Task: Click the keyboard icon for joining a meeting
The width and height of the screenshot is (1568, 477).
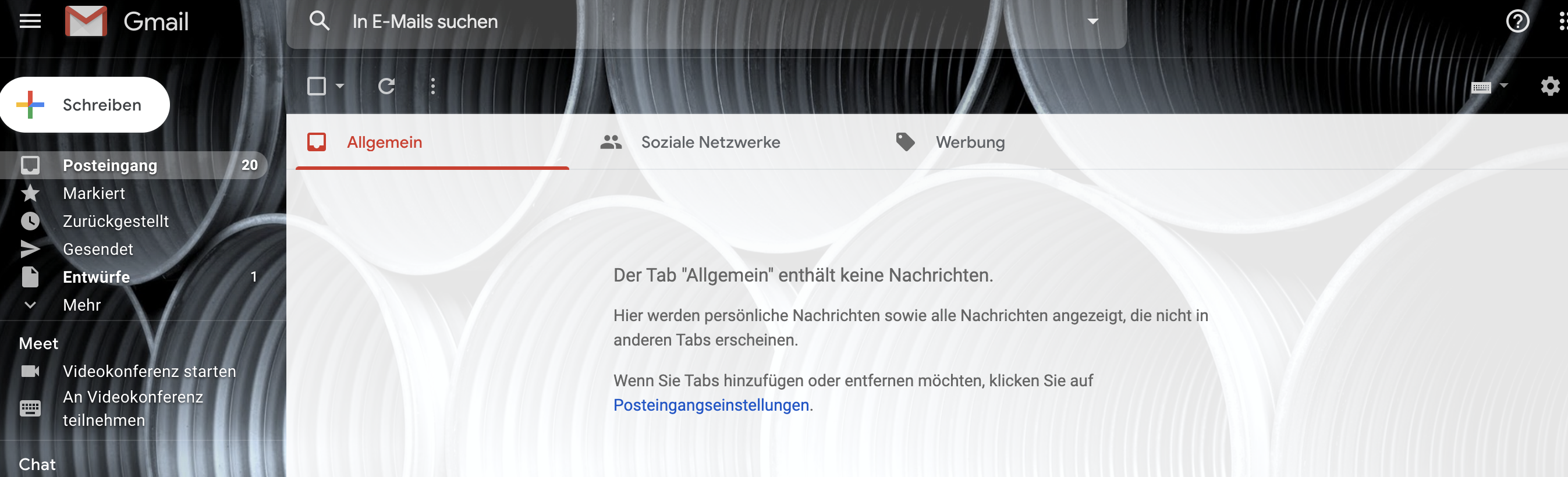Action: (x=30, y=408)
